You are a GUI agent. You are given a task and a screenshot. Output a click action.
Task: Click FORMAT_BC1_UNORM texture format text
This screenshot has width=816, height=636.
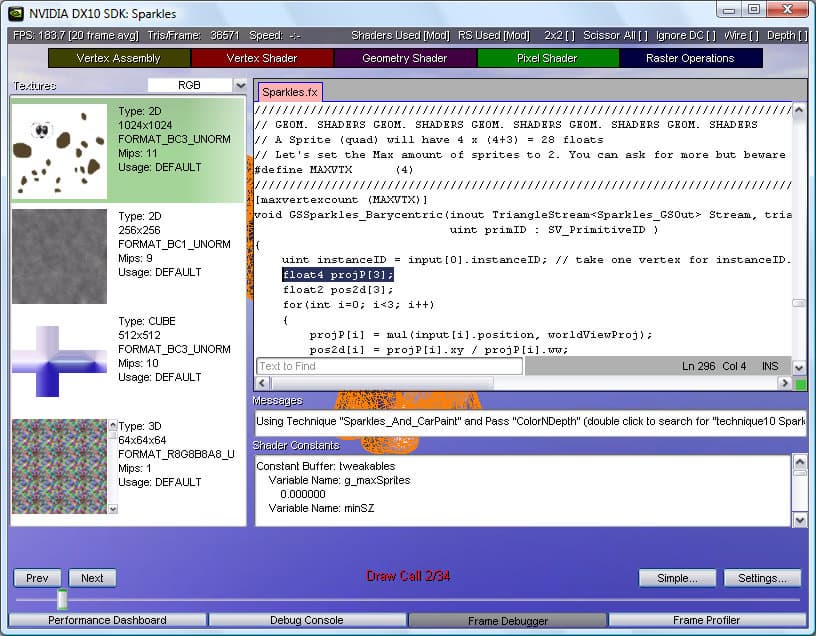tap(174, 244)
